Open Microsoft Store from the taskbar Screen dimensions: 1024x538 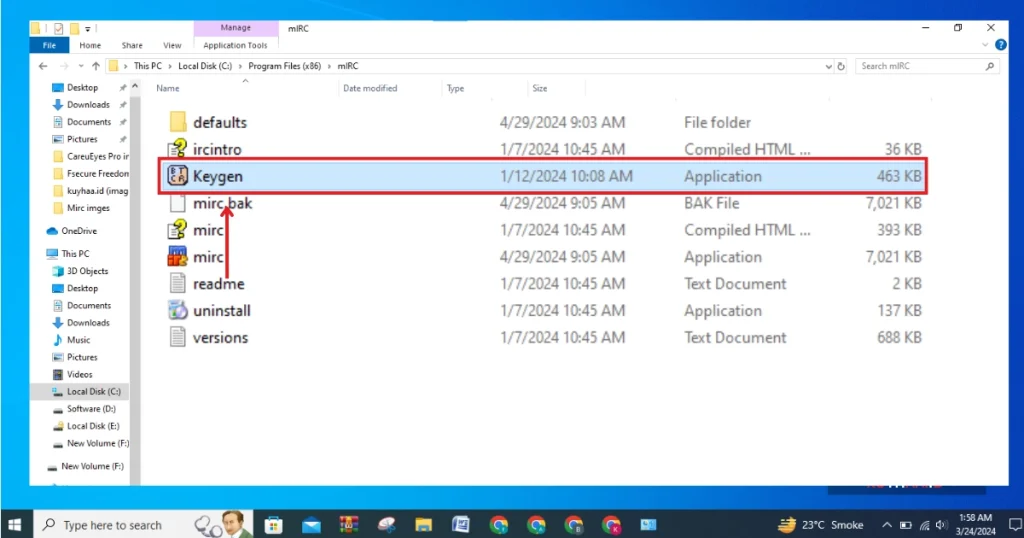point(274,525)
